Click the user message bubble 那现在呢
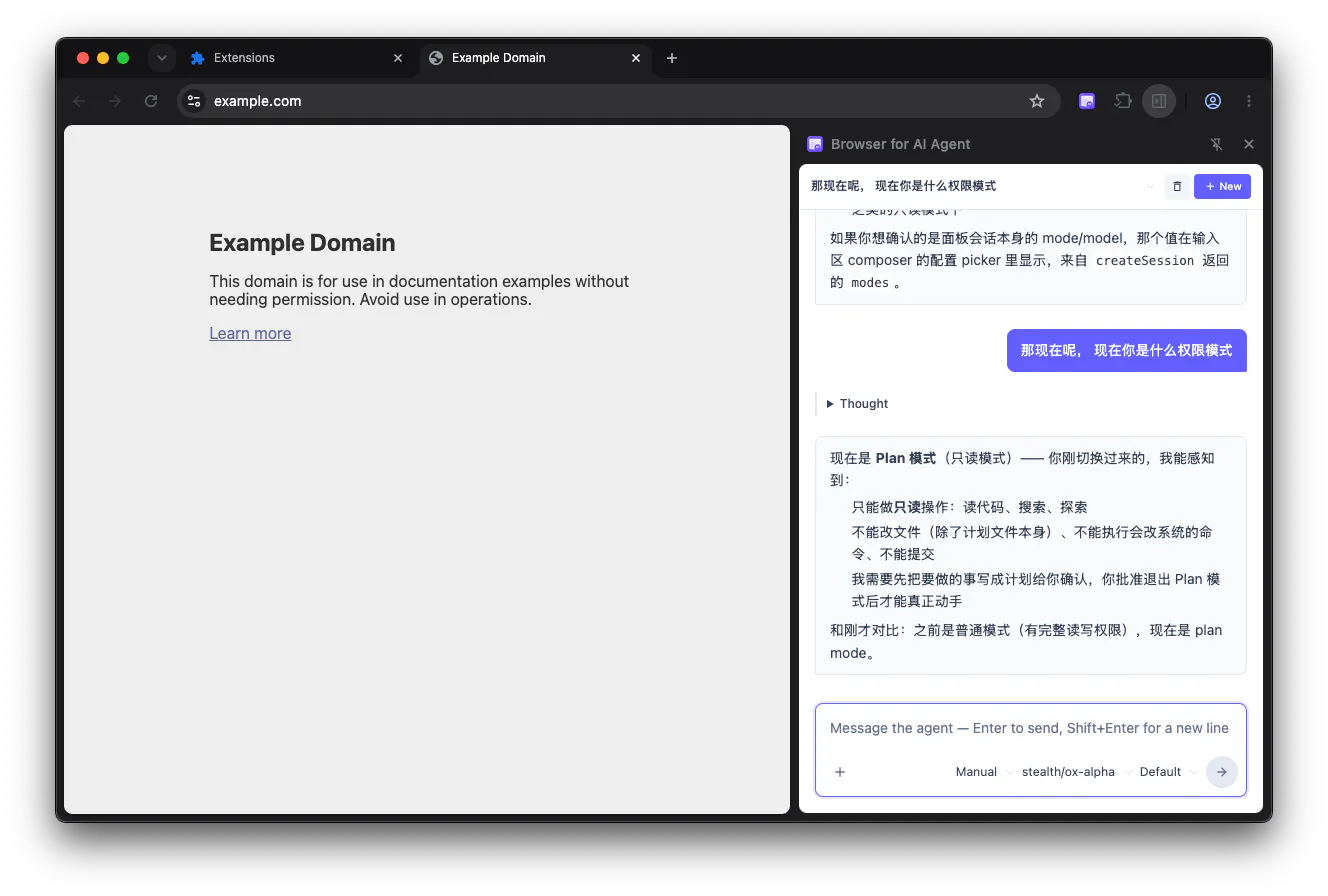The height and width of the screenshot is (896, 1328). coord(1126,350)
